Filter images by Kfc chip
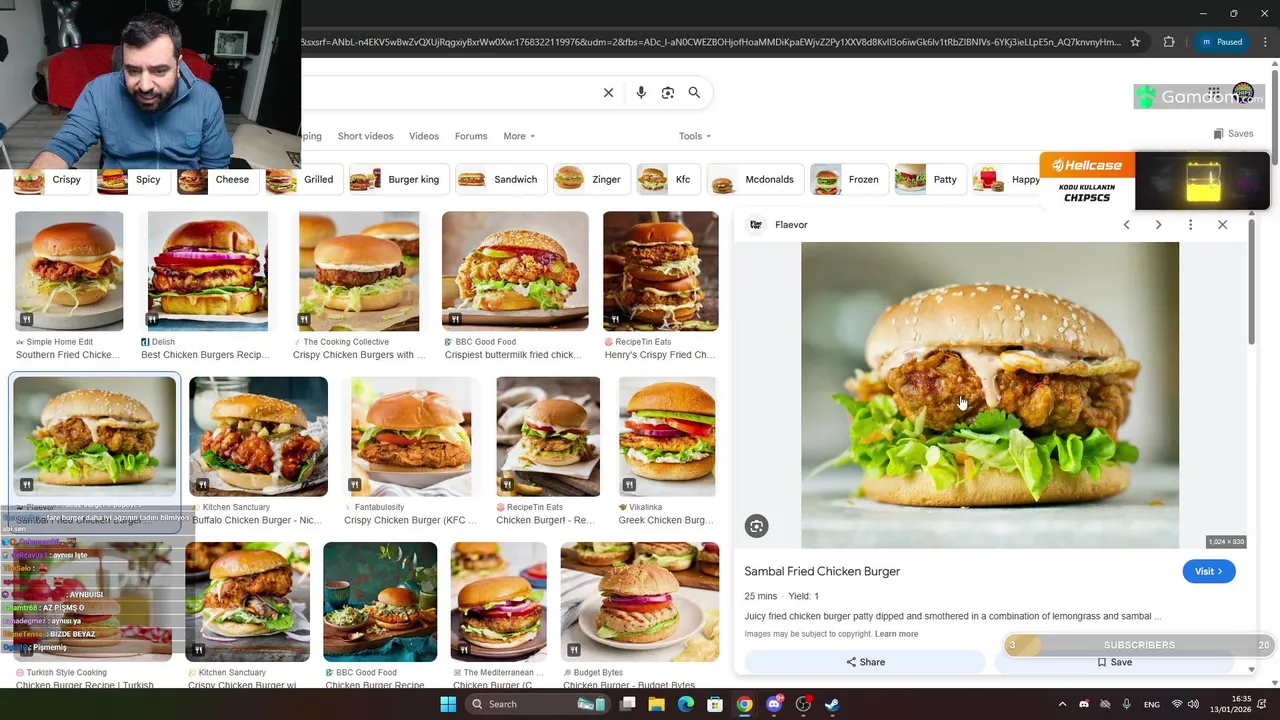This screenshot has width=1280, height=720. click(668, 180)
